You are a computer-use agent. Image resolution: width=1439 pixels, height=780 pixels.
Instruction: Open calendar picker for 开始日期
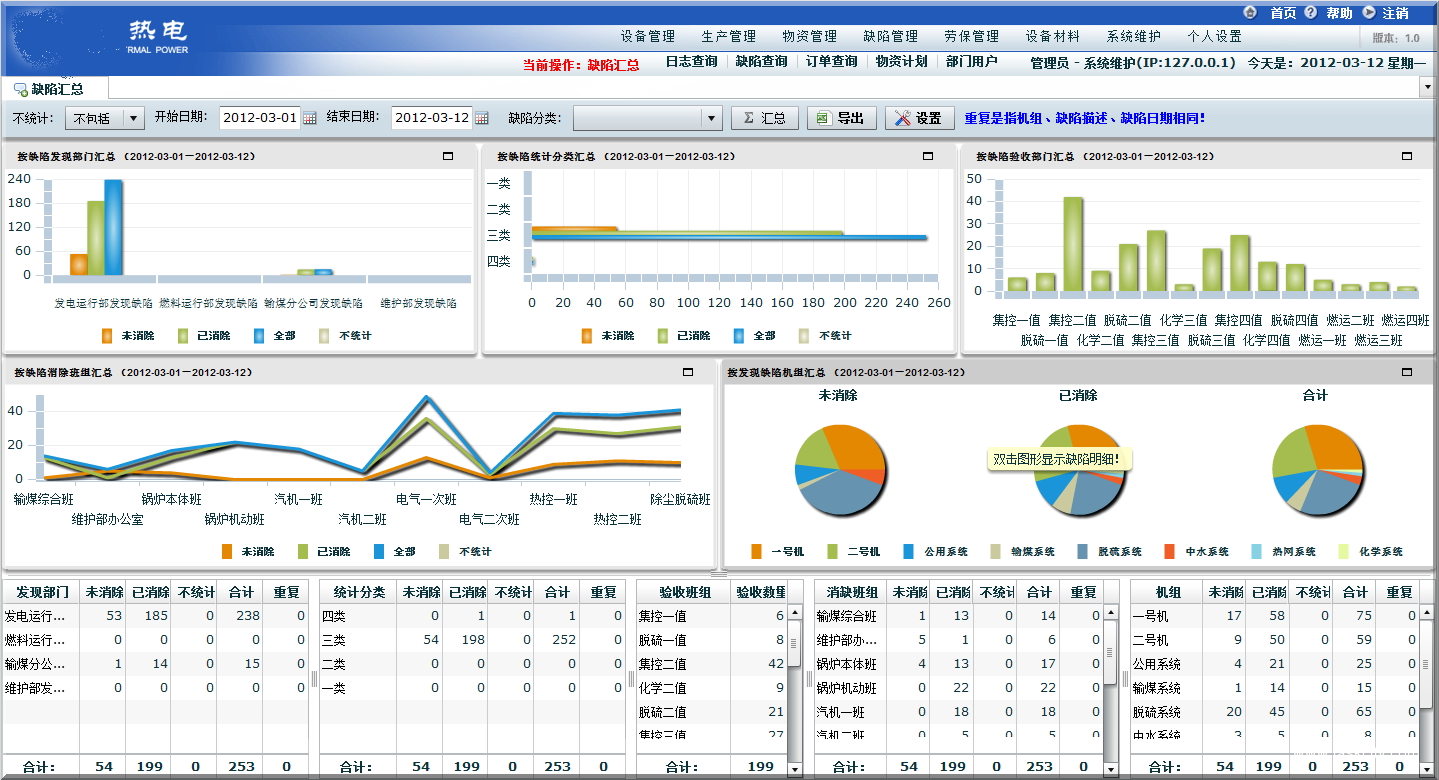[x=310, y=118]
